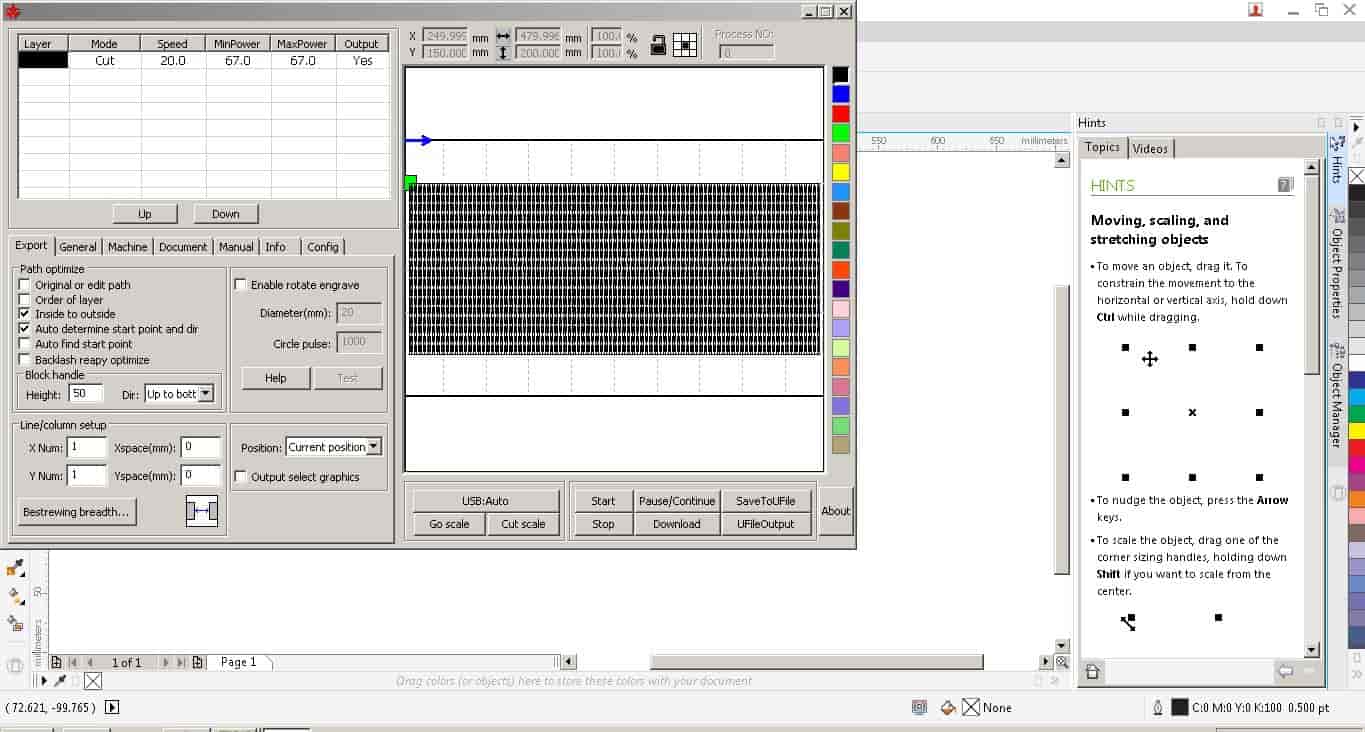
Task: Open the Object Properties docker tab
Action: pyautogui.click(x=1337, y=263)
